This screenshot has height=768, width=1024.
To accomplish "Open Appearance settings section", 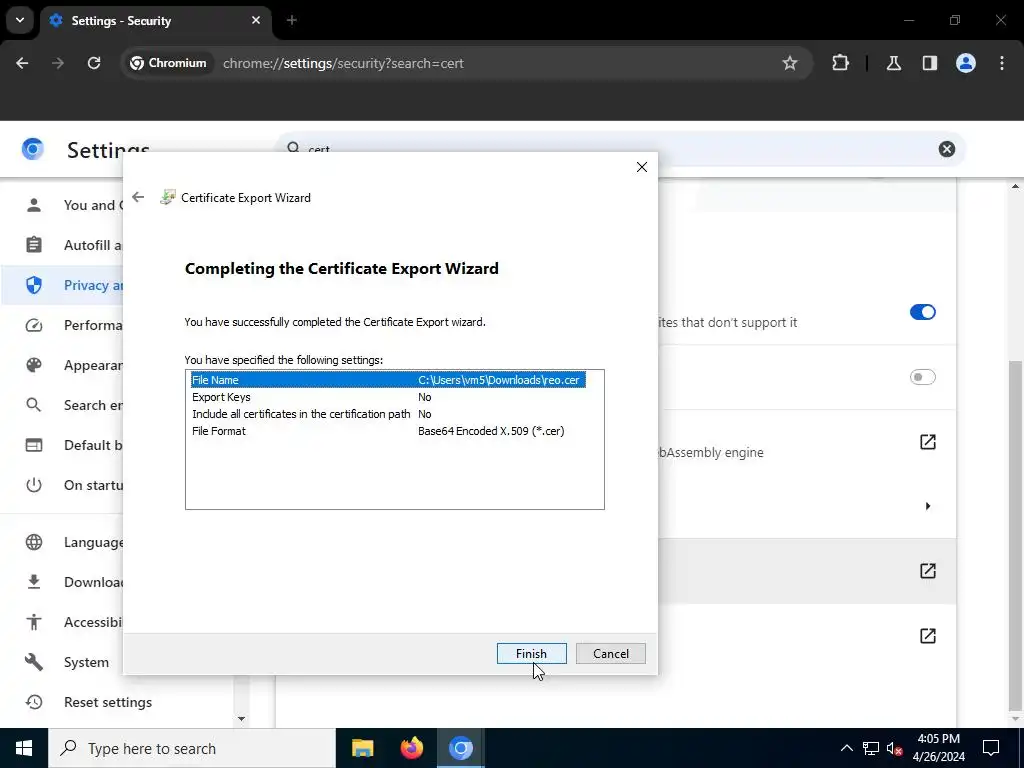I will pos(62,365).
